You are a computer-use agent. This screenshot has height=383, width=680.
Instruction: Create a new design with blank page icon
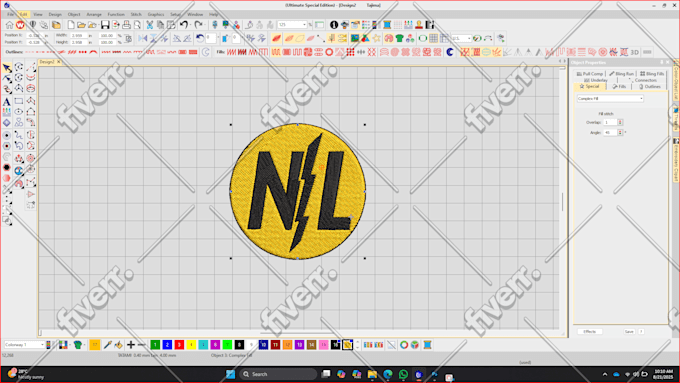coord(71,25)
